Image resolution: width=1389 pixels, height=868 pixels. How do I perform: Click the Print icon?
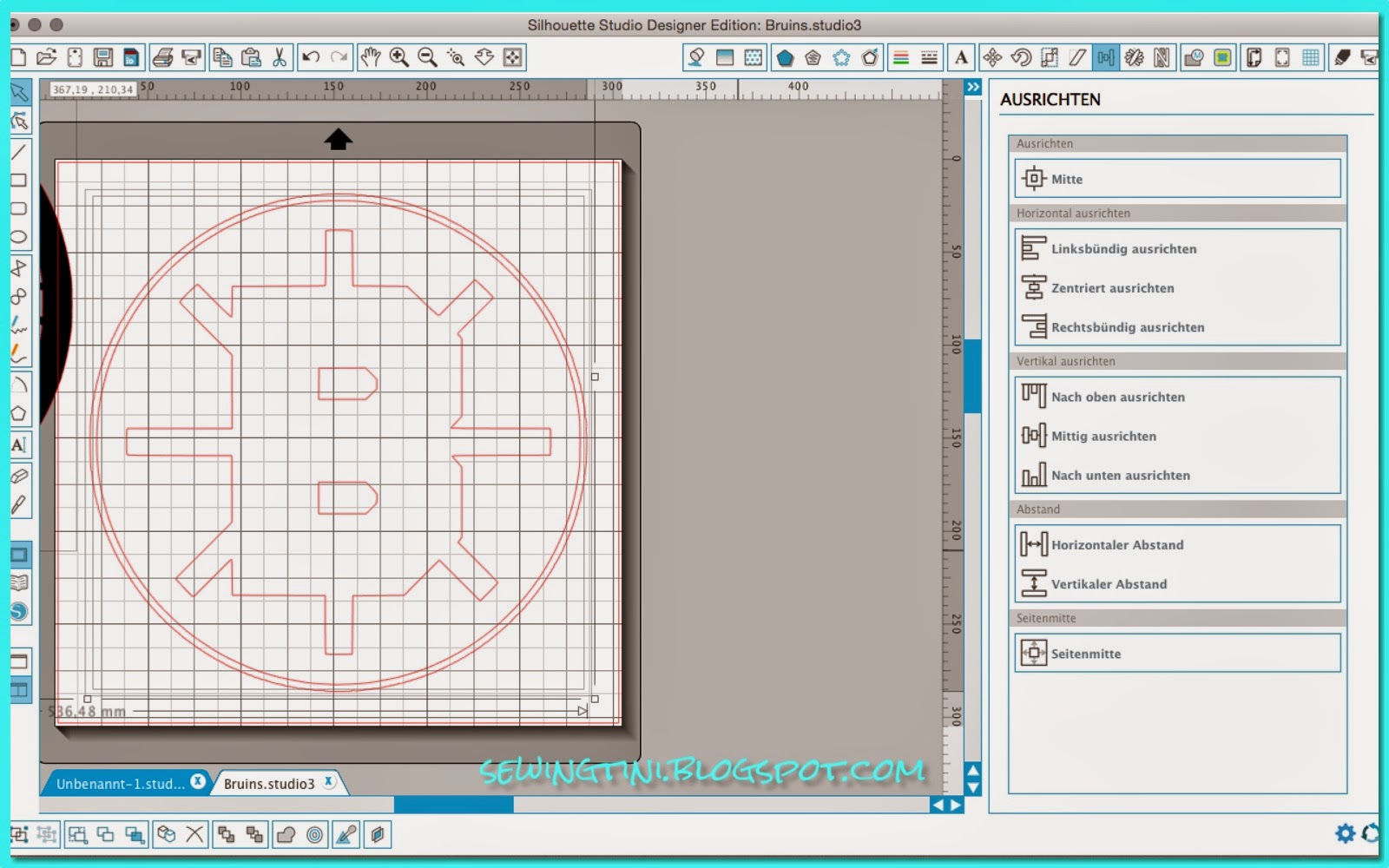[x=162, y=57]
